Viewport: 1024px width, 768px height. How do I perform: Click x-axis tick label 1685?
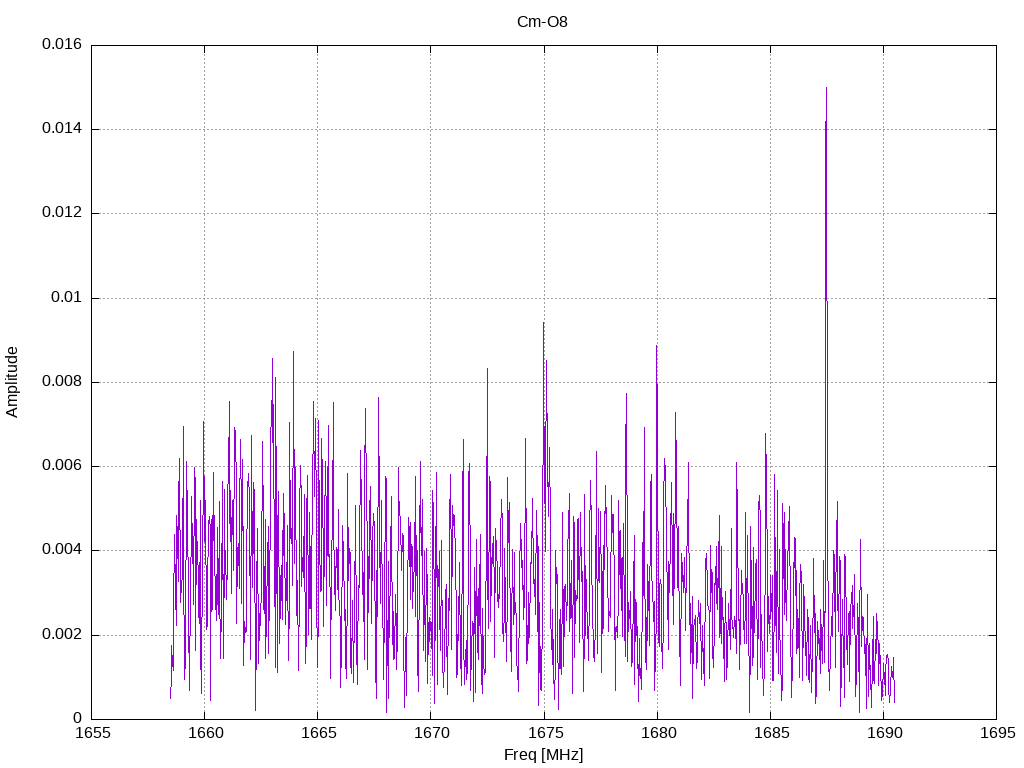[x=771, y=733]
